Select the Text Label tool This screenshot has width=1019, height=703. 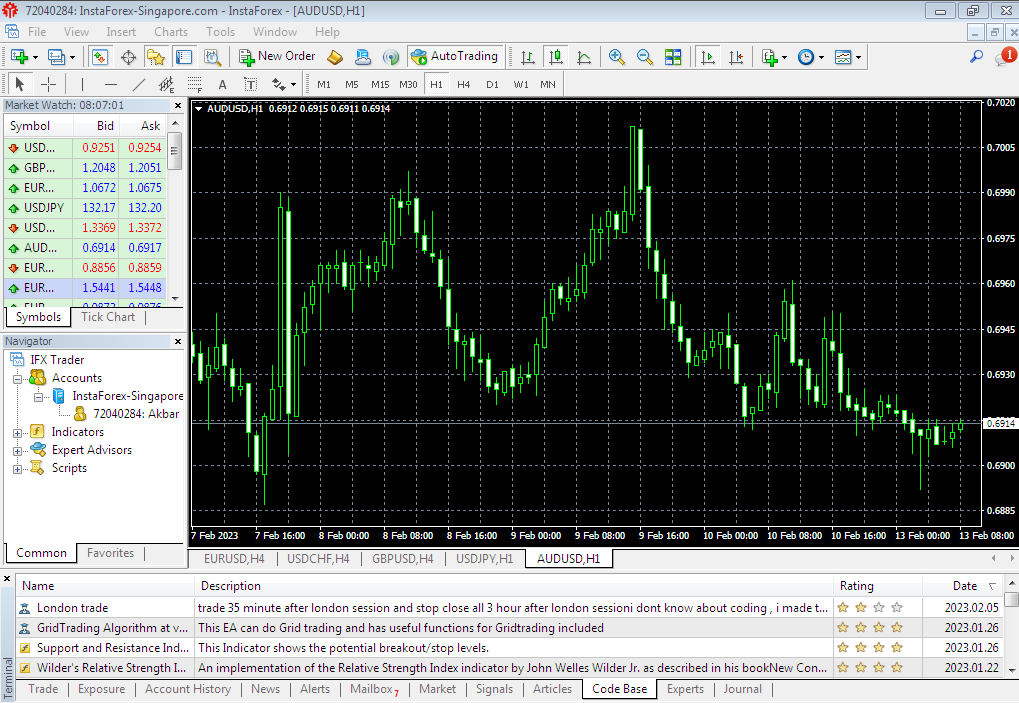[250, 84]
